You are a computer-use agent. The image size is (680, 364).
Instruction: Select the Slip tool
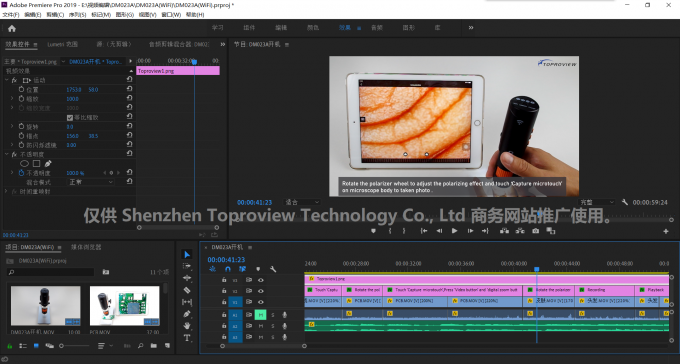tap(187, 302)
